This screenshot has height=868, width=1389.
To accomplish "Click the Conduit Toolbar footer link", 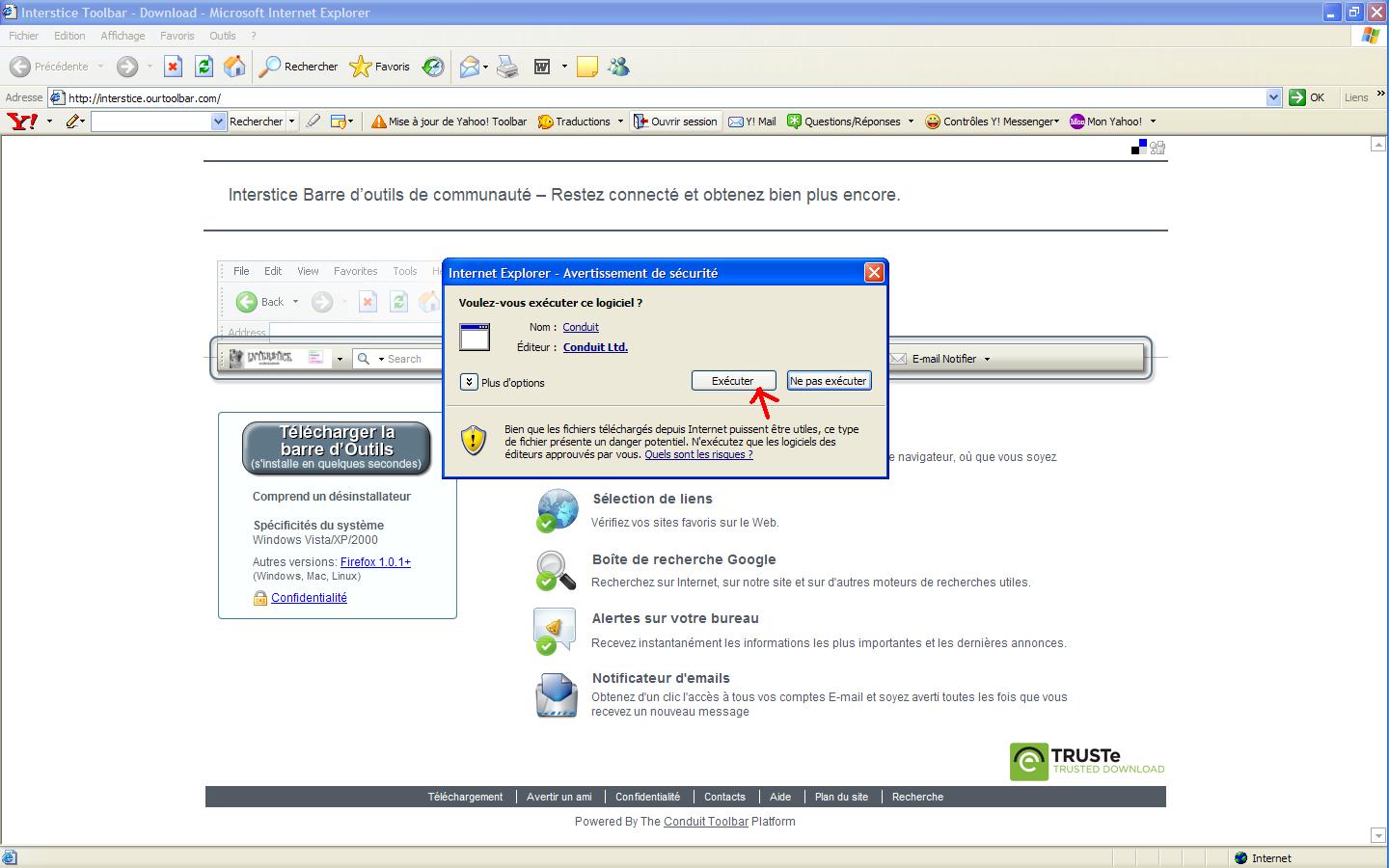I will [706, 822].
